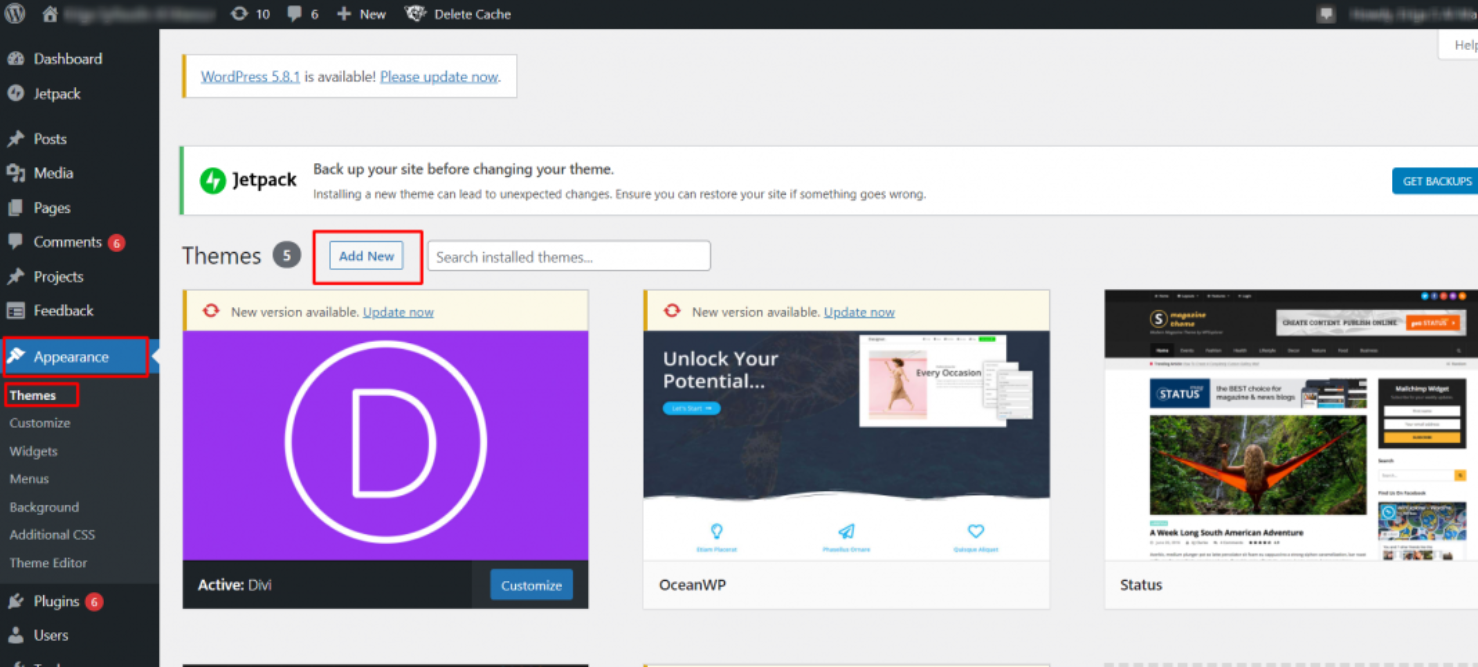Open Pages in the sidebar
The width and height of the screenshot is (1478, 667).
tap(52, 208)
